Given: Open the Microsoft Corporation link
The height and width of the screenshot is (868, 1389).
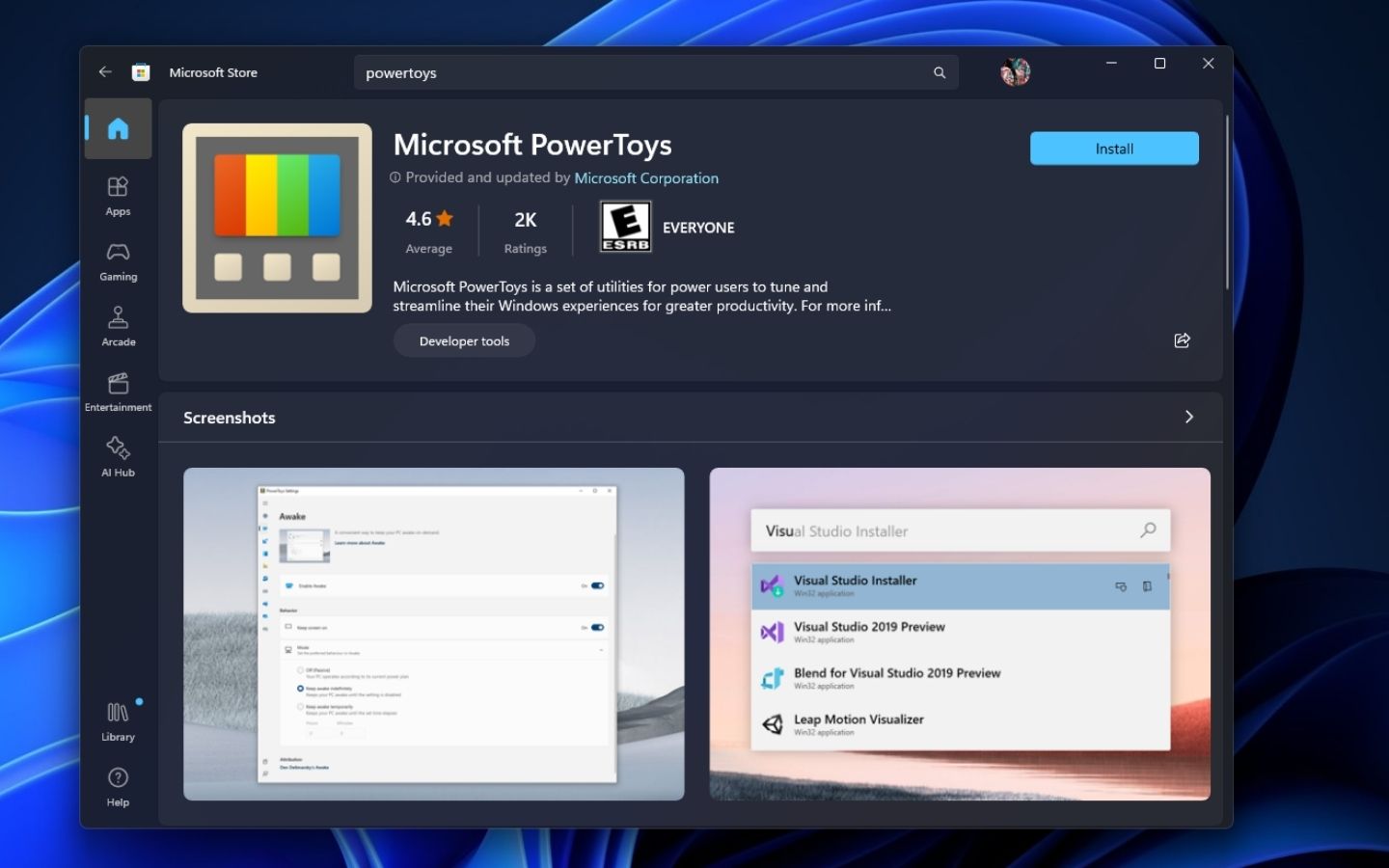Looking at the screenshot, I should [x=646, y=177].
